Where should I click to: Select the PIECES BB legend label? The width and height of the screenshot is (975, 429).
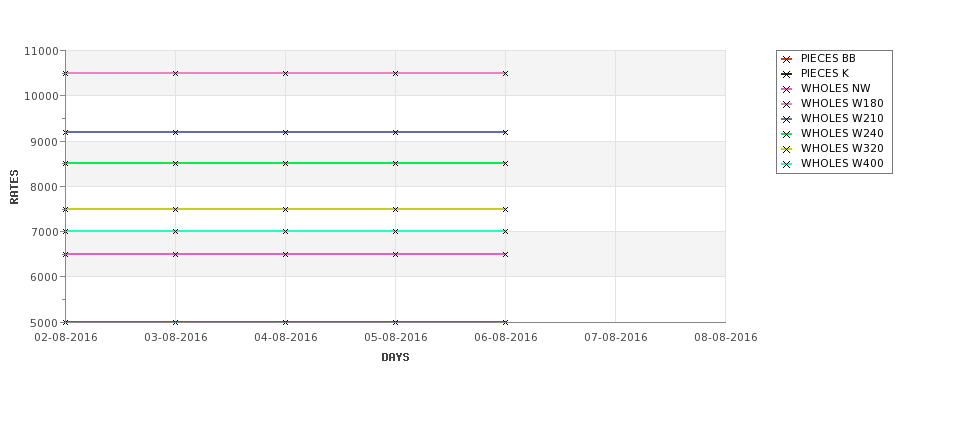[828, 59]
